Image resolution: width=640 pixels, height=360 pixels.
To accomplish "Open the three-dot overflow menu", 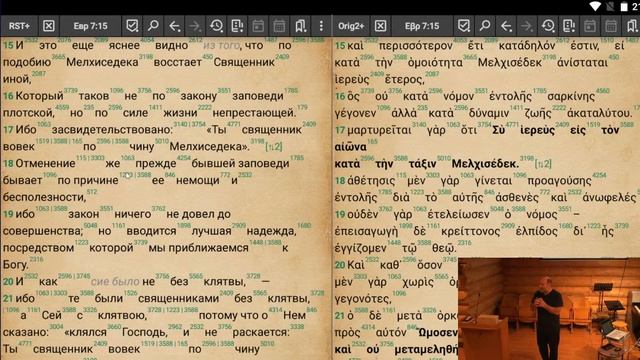I will click(x=321, y=26).
